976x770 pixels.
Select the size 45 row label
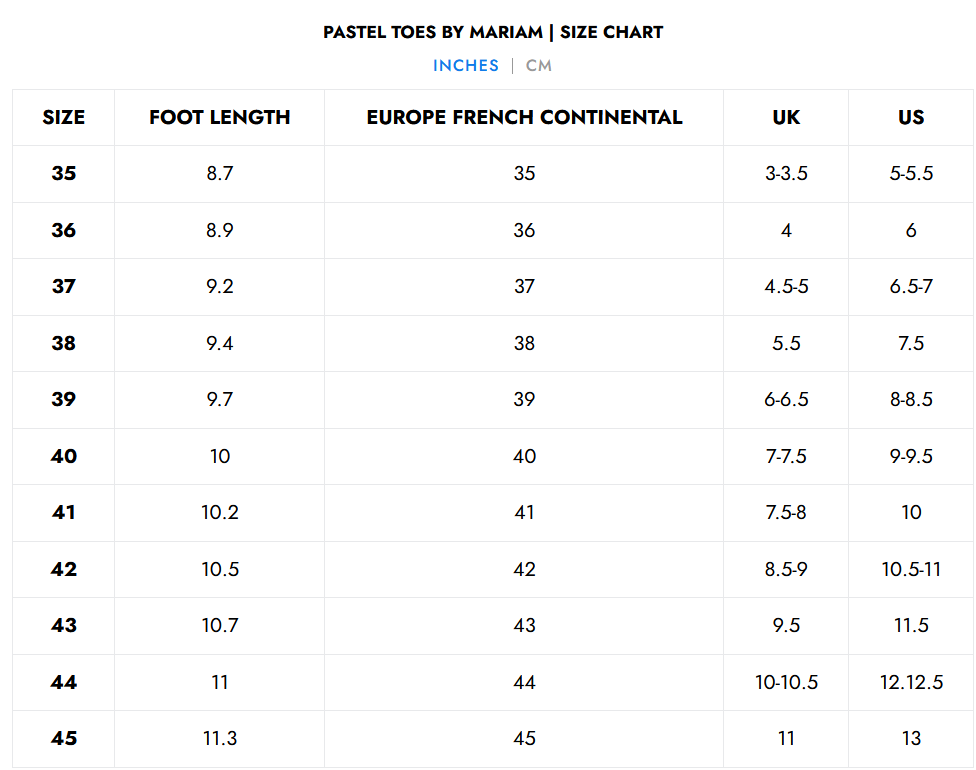point(64,738)
